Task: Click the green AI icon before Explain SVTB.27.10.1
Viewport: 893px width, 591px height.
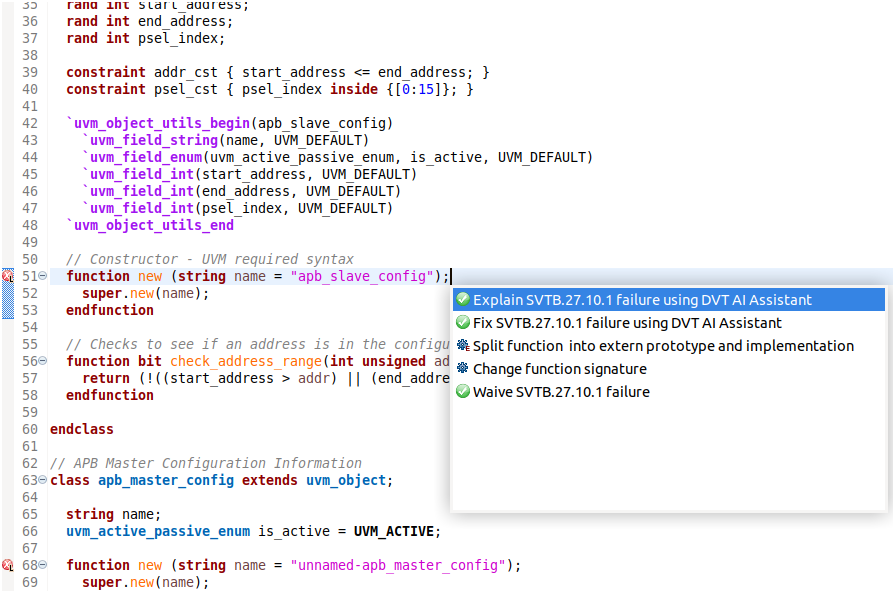Action: (x=463, y=298)
